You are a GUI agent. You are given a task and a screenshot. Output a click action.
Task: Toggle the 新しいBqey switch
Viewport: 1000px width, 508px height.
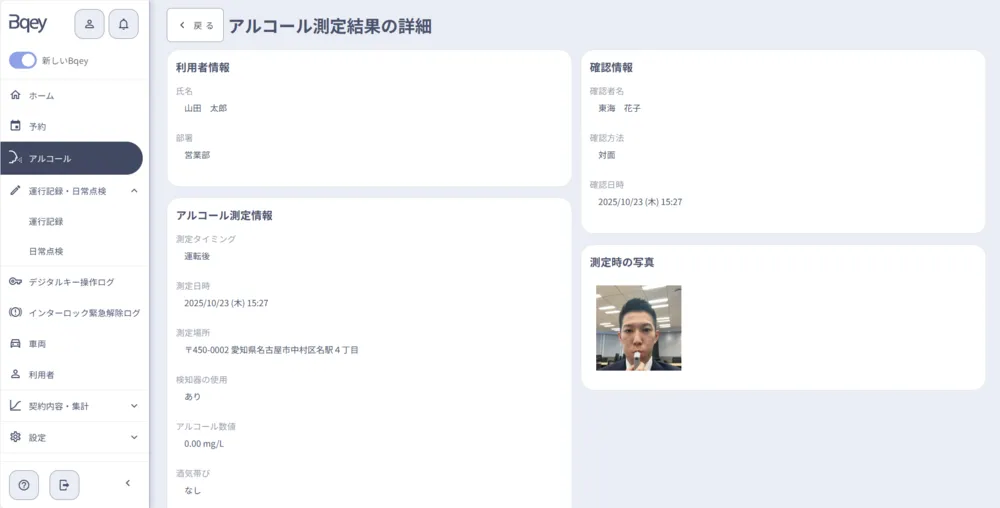tap(23, 61)
